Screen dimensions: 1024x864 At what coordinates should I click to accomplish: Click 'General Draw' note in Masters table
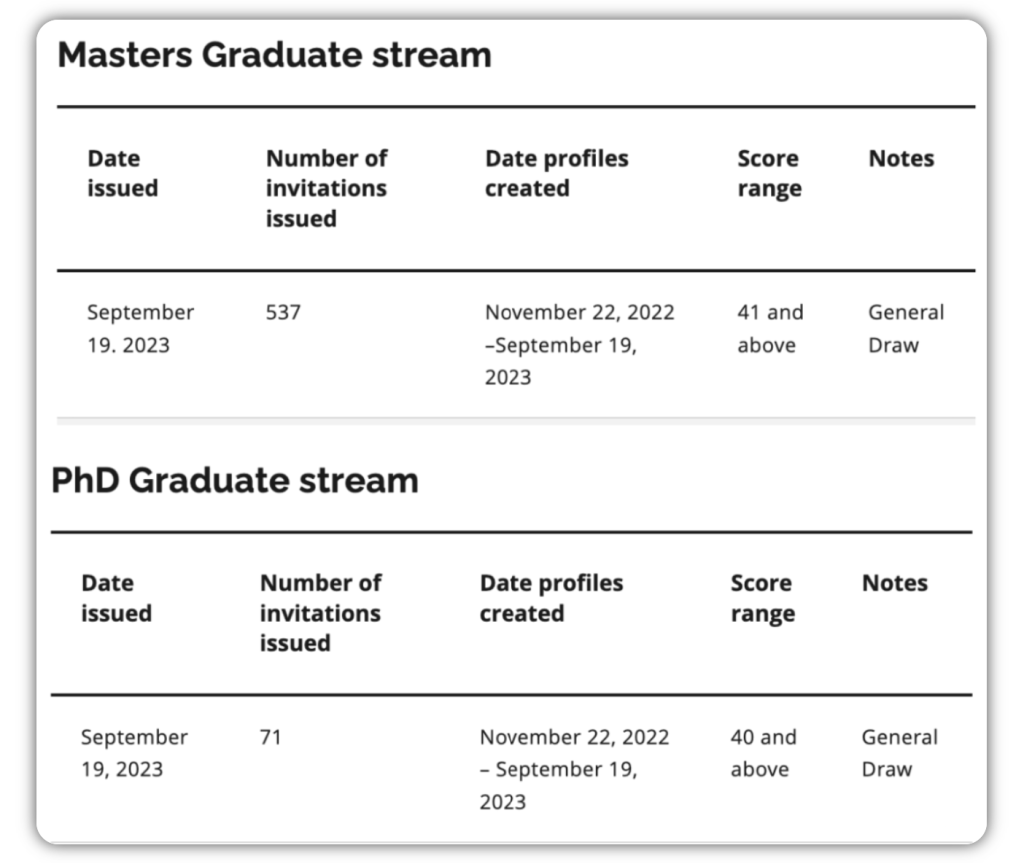(905, 329)
